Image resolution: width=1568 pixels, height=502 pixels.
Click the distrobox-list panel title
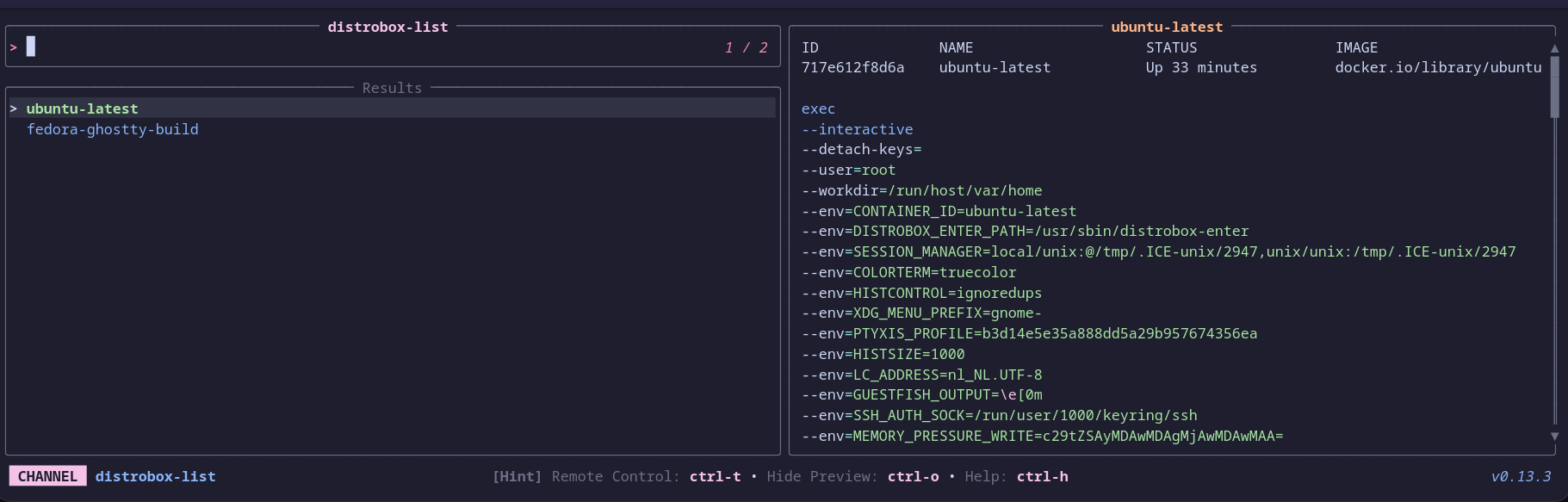[387, 27]
